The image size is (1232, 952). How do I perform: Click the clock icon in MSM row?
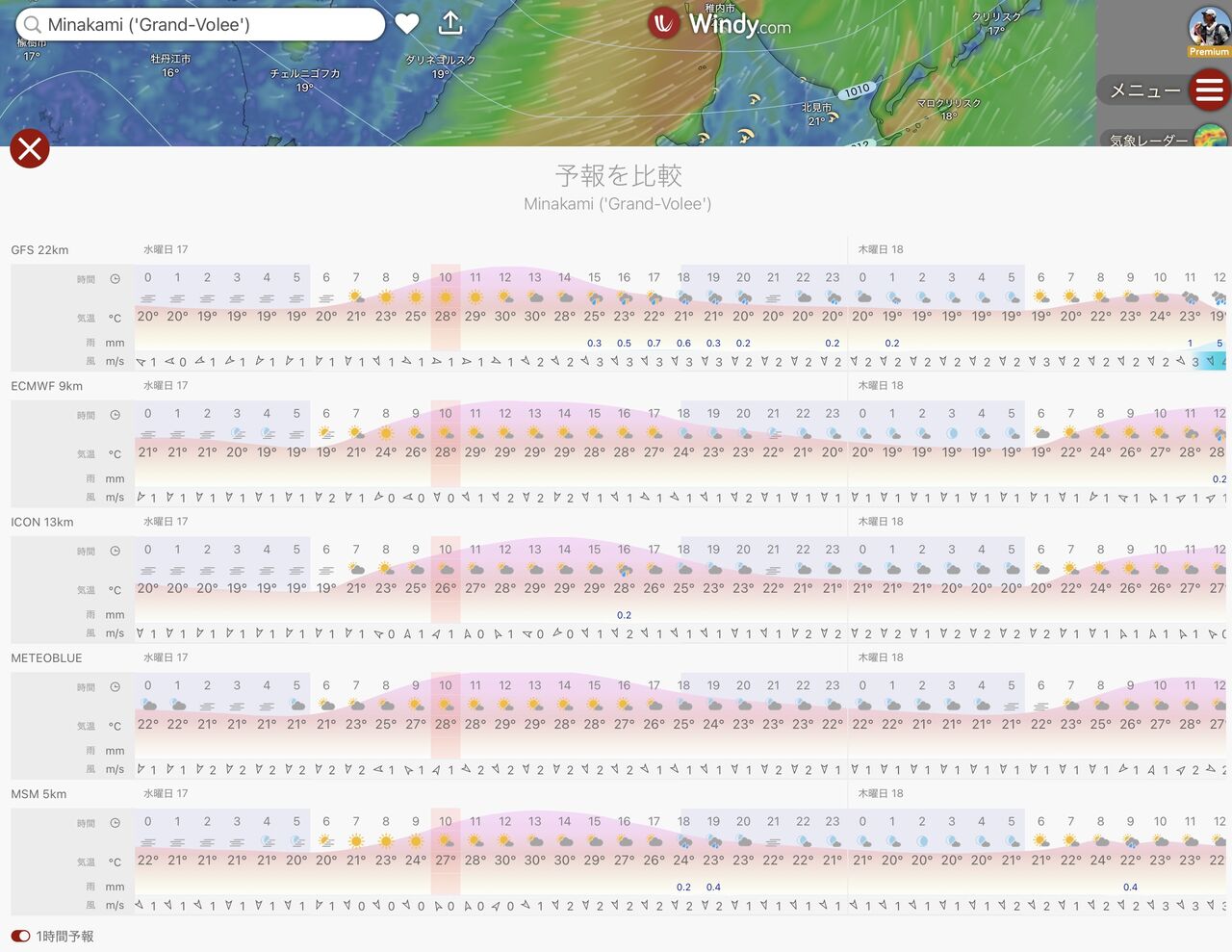115,823
